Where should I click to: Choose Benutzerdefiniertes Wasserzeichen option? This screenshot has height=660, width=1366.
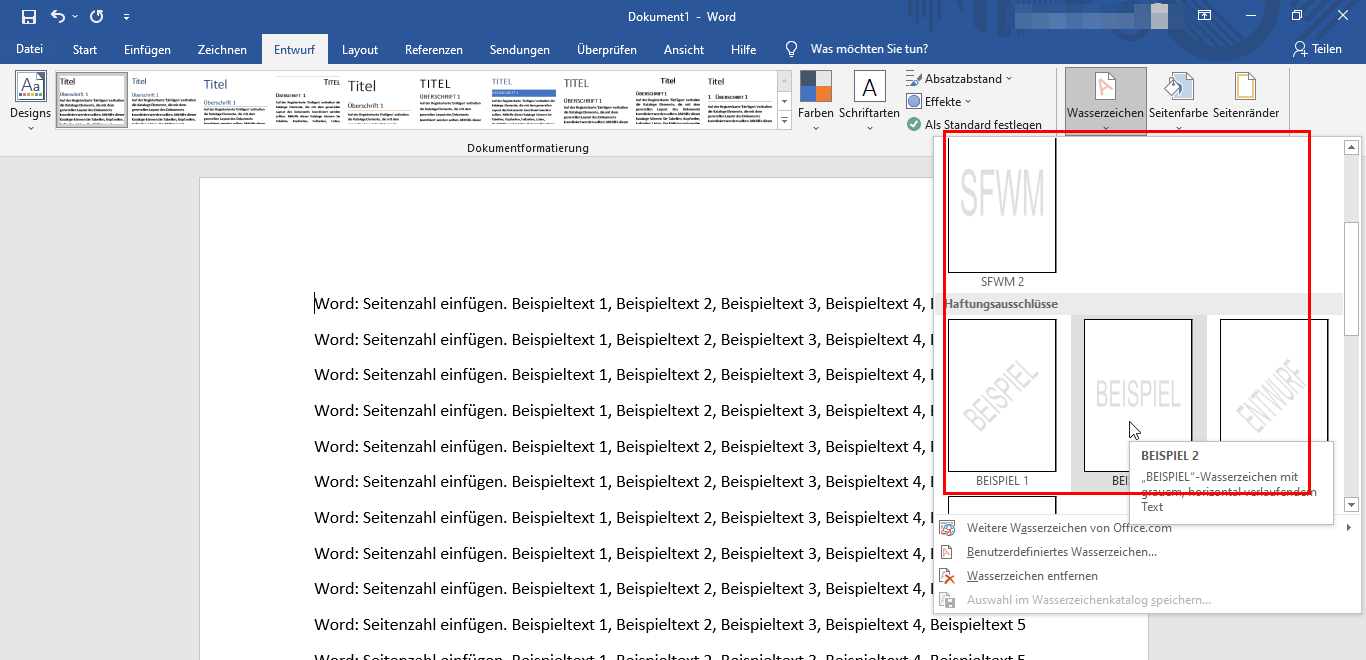point(1061,552)
